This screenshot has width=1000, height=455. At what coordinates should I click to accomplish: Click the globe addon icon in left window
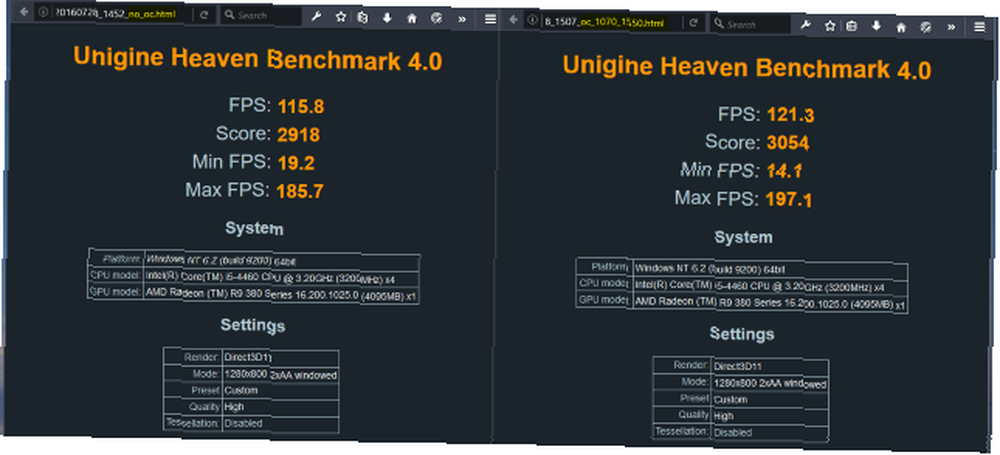[436, 19]
